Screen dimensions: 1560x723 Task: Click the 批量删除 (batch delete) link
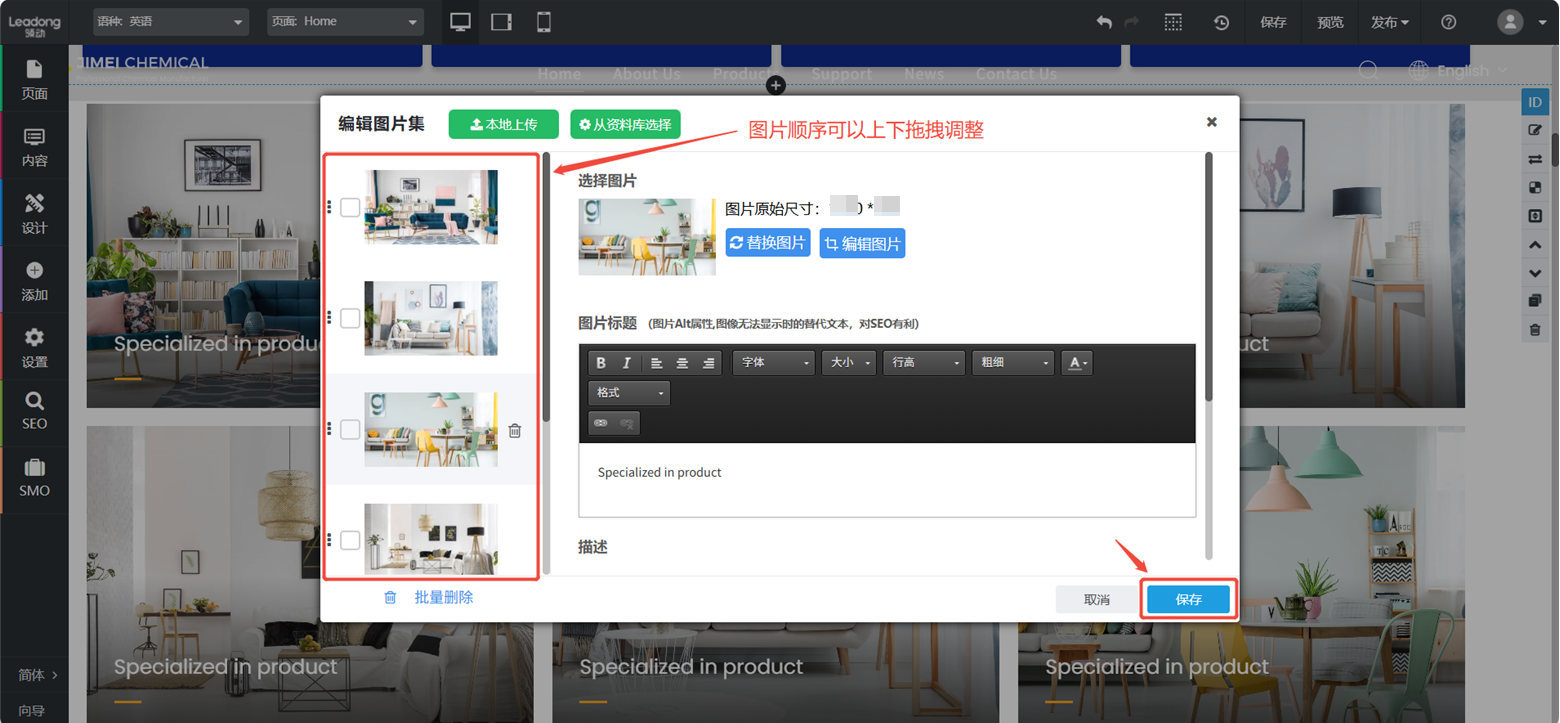click(x=443, y=597)
